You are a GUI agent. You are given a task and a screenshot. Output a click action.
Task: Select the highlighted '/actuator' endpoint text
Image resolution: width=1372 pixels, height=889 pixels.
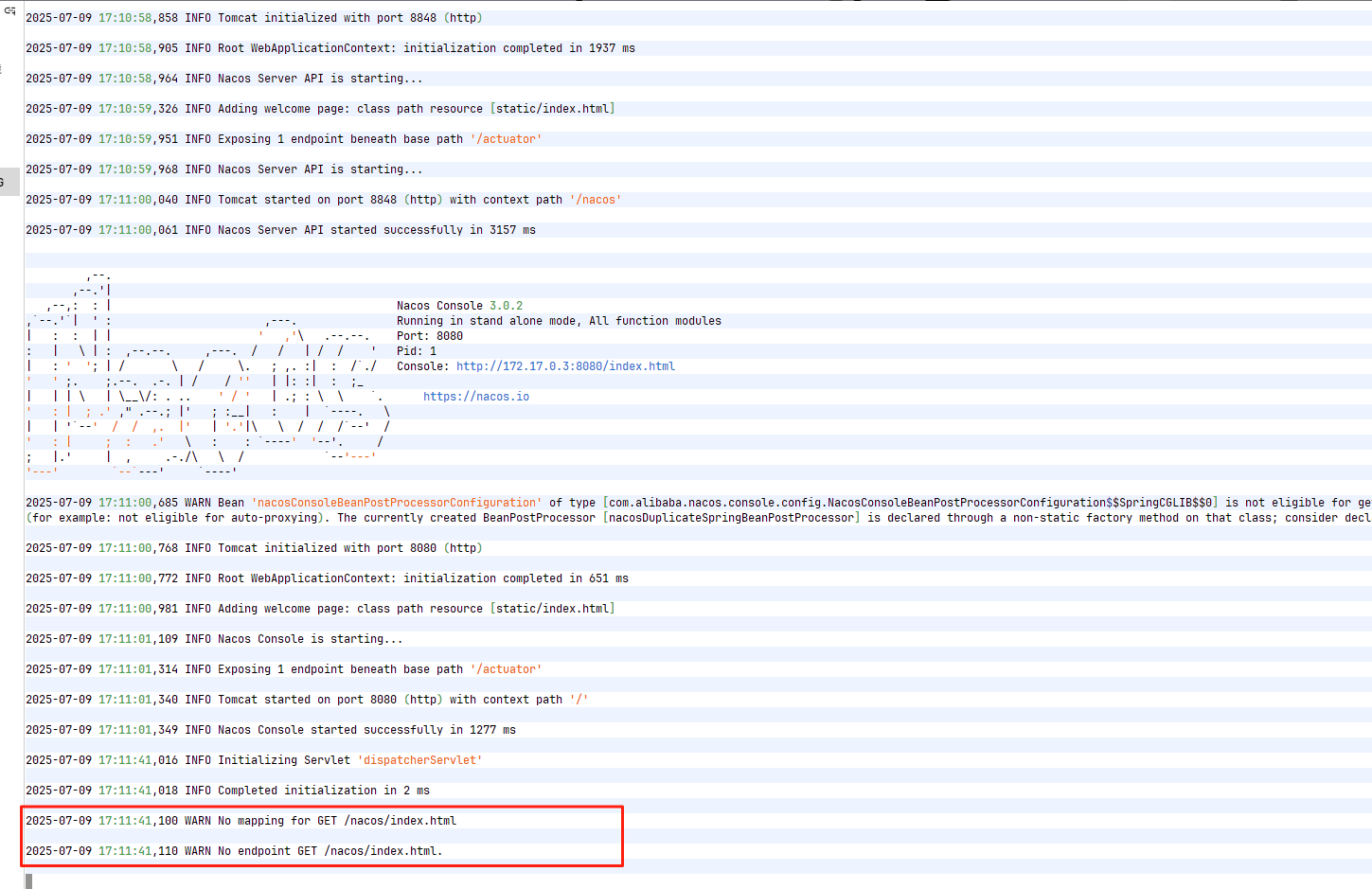coord(506,138)
